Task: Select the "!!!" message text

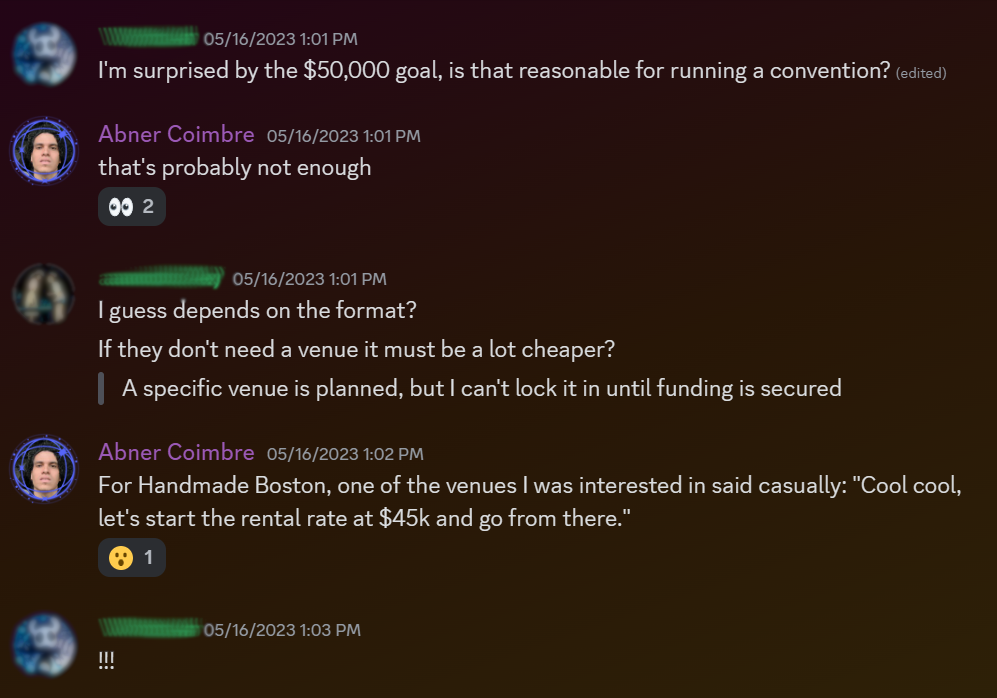Action: 106,660
